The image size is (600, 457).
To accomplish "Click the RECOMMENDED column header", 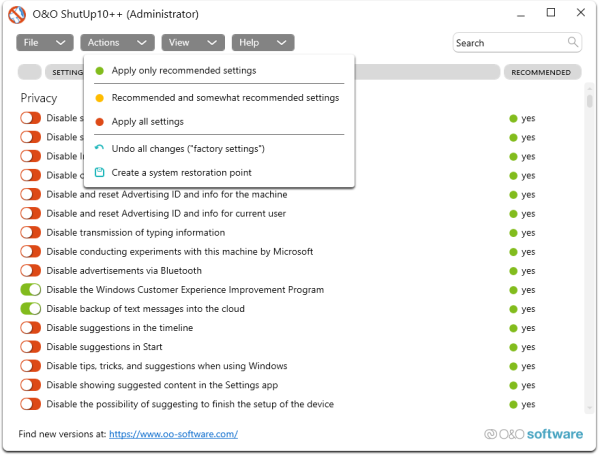I will pyautogui.click(x=543, y=72).
